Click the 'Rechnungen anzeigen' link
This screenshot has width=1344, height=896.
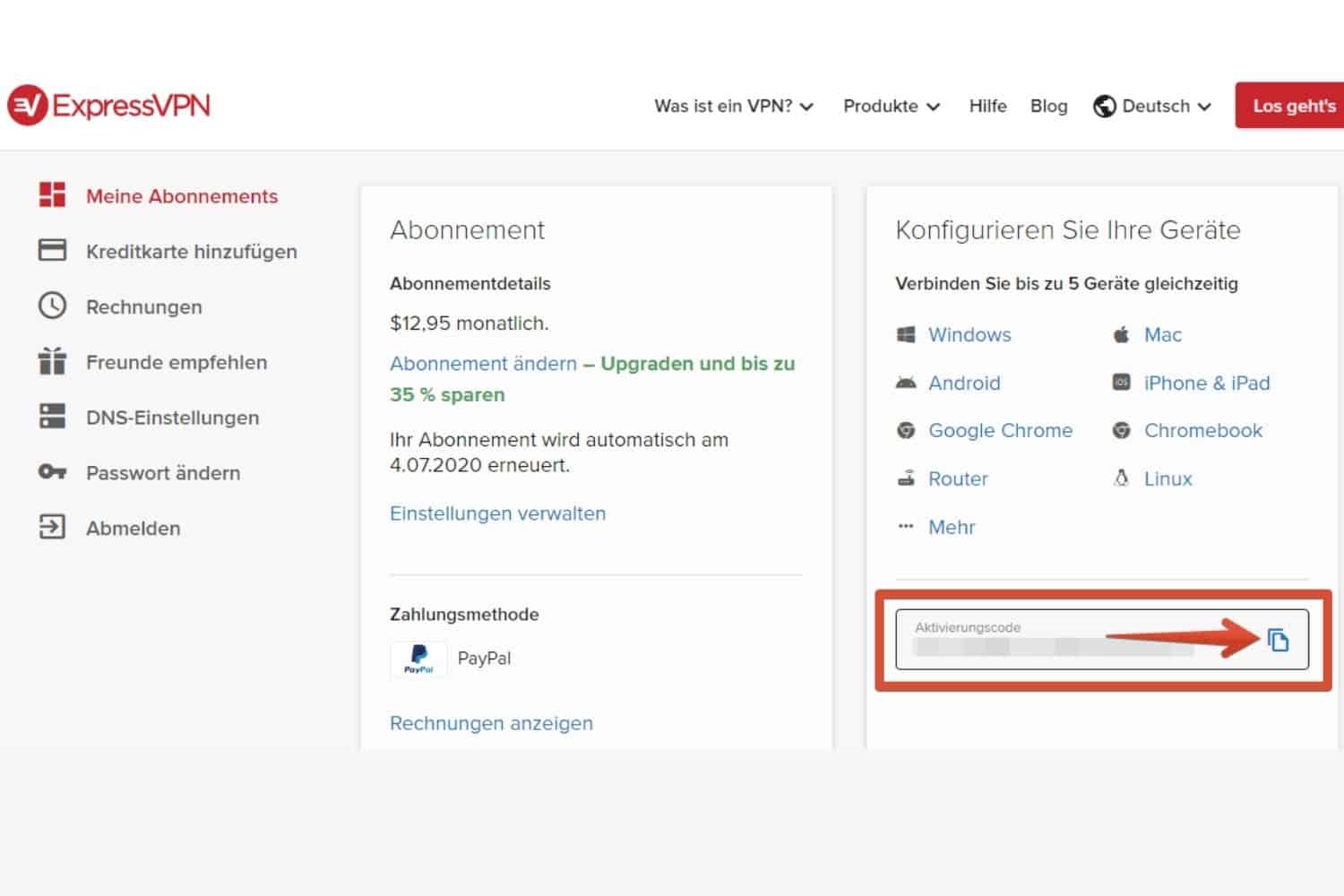pyautogui.click(x=491, y=723)
